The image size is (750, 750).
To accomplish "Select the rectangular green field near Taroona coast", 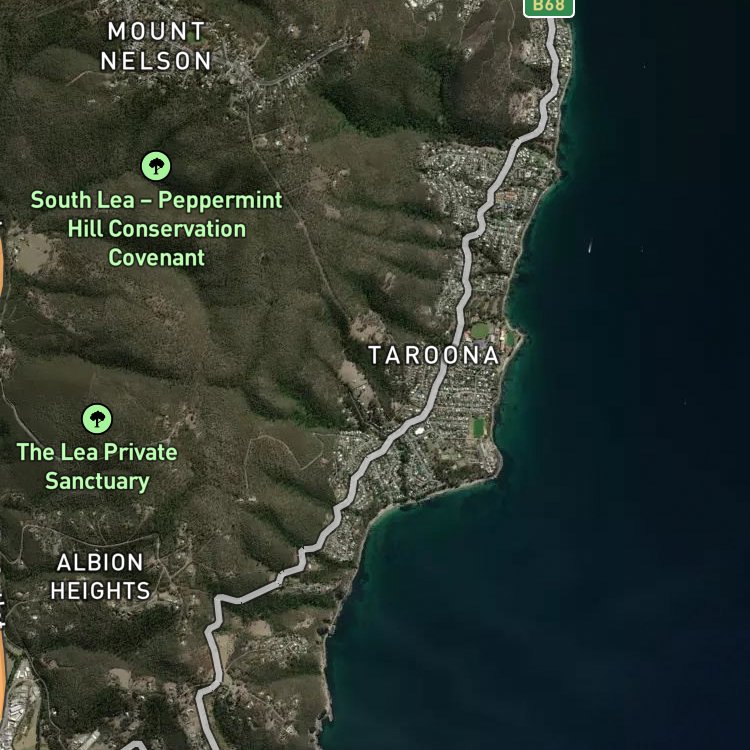I will tap(478, 427).
